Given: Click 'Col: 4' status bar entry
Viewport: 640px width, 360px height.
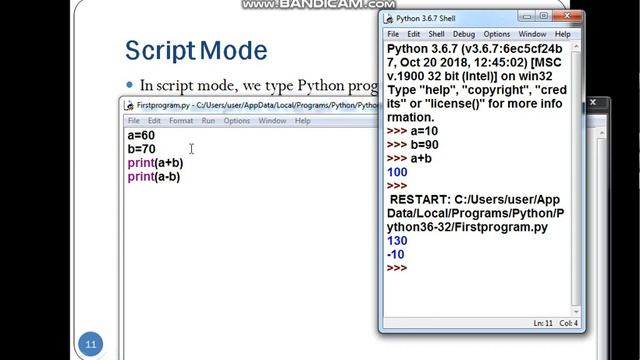Looking at the screenshot, I should (569, 323).
